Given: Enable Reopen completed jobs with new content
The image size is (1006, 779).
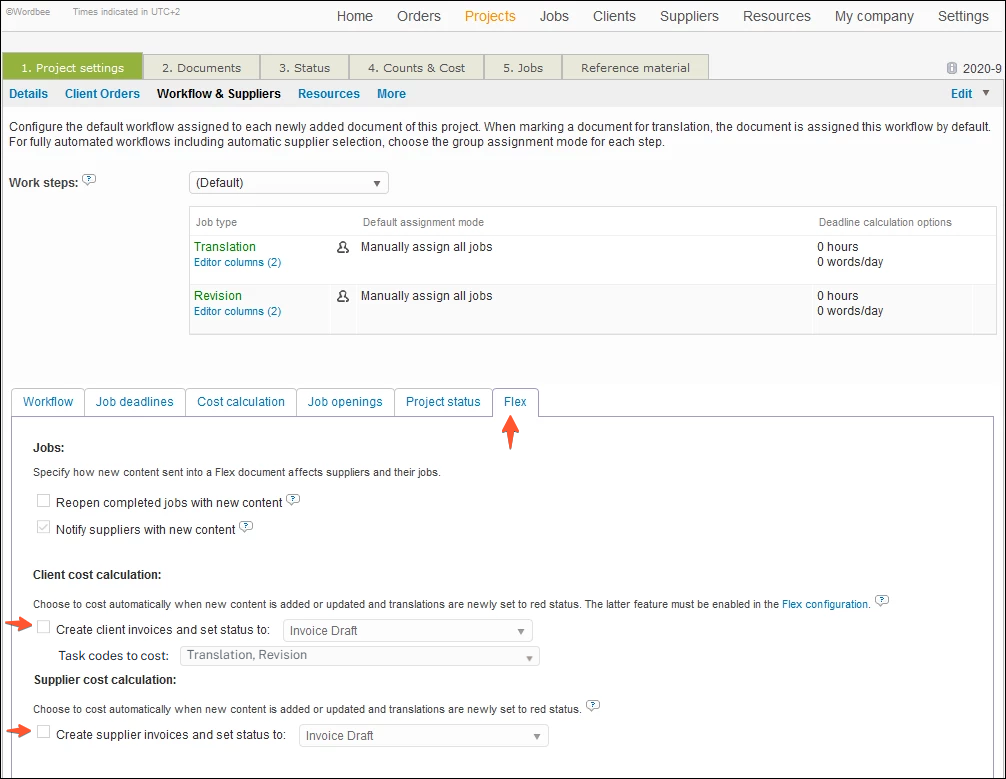Looking at the screenshot, I should (44, 501).
